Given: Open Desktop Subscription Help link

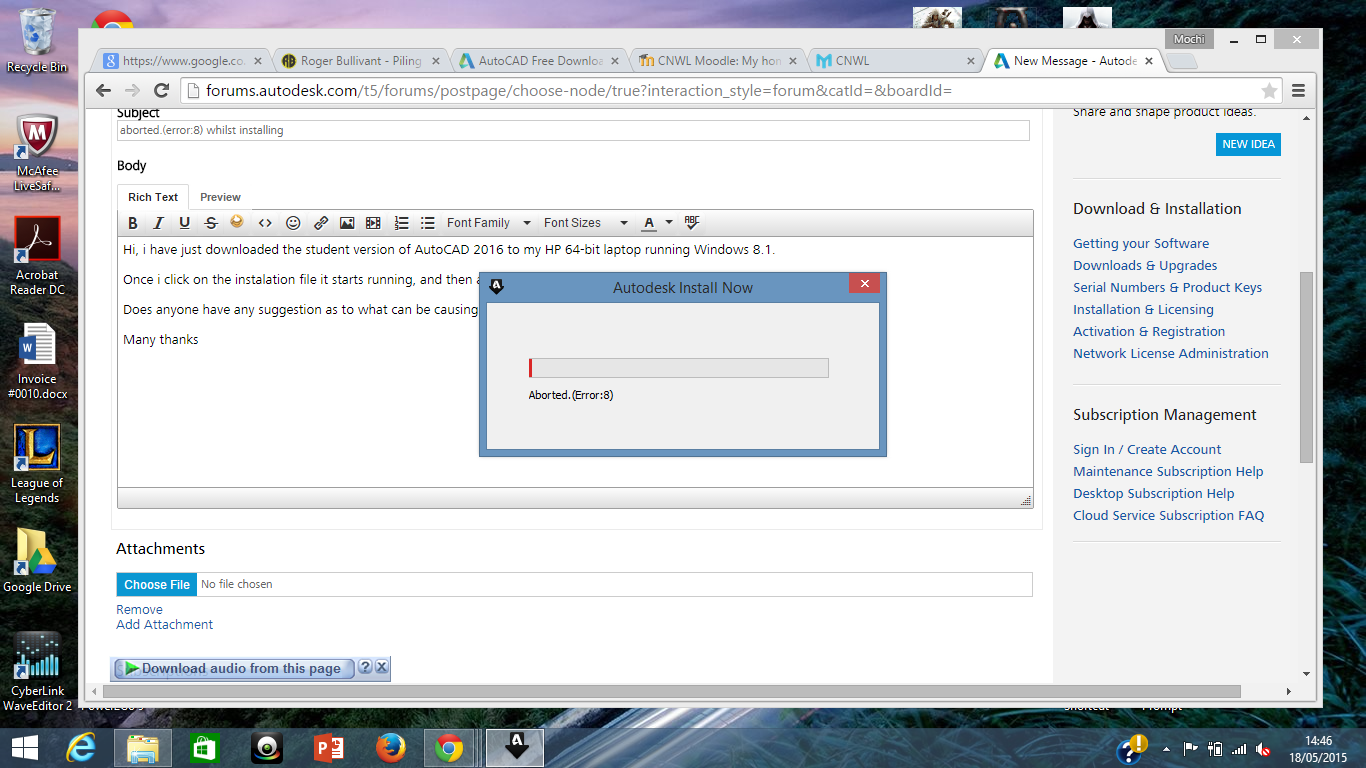Looking at the screenshot, I should 1153,493.
